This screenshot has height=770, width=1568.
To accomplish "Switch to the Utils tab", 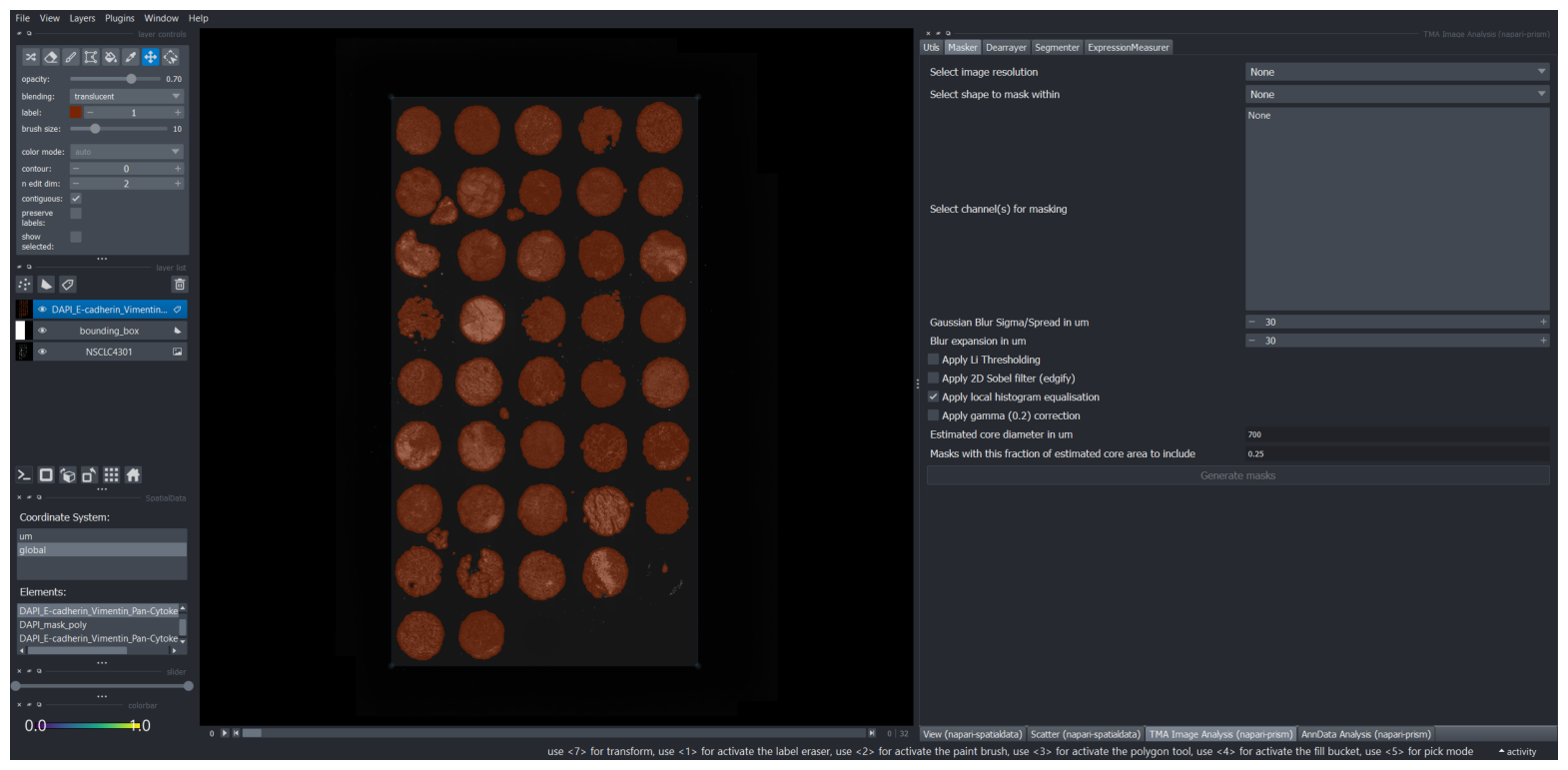I will click(x=931, y=47).
